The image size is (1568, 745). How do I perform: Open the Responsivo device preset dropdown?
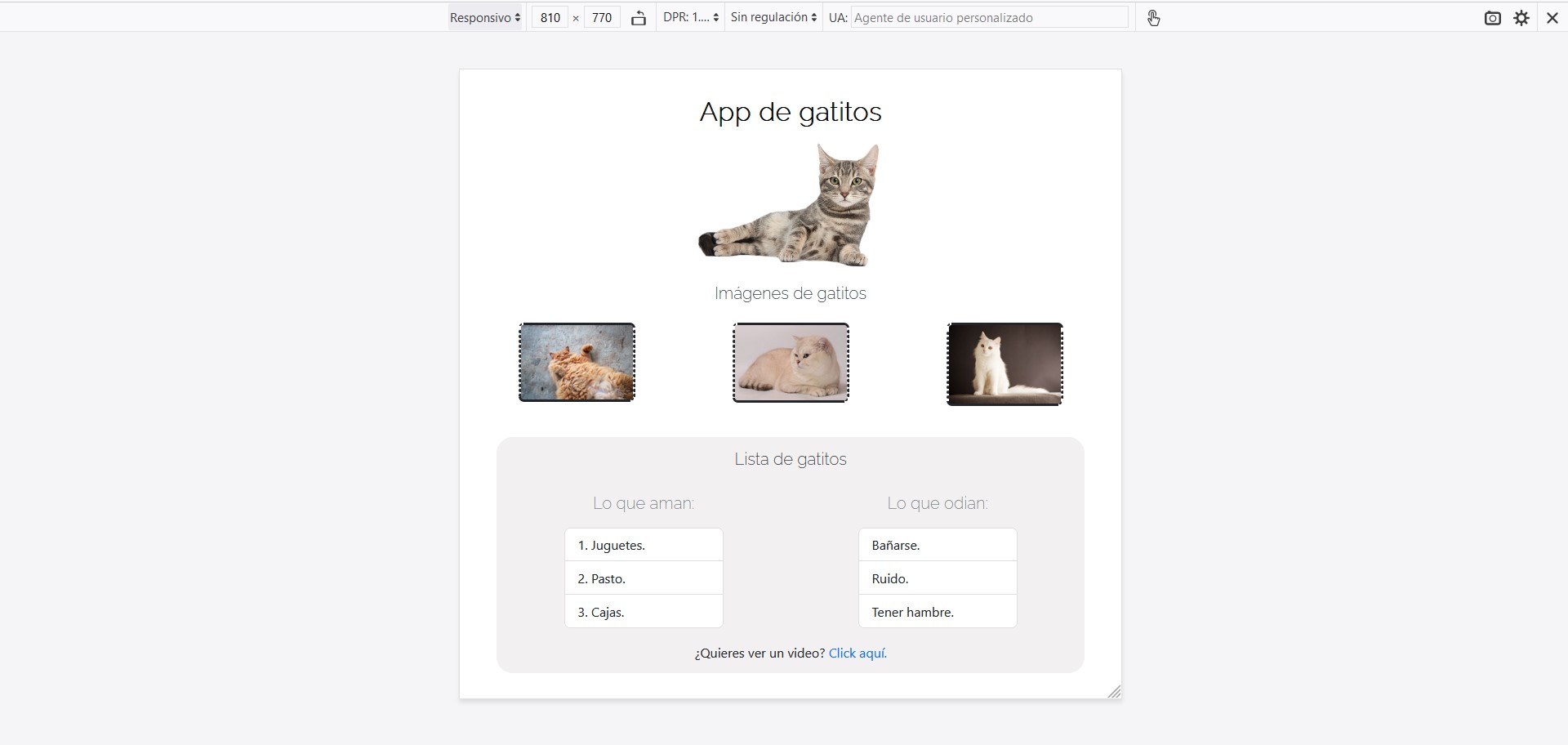point(484,17)
